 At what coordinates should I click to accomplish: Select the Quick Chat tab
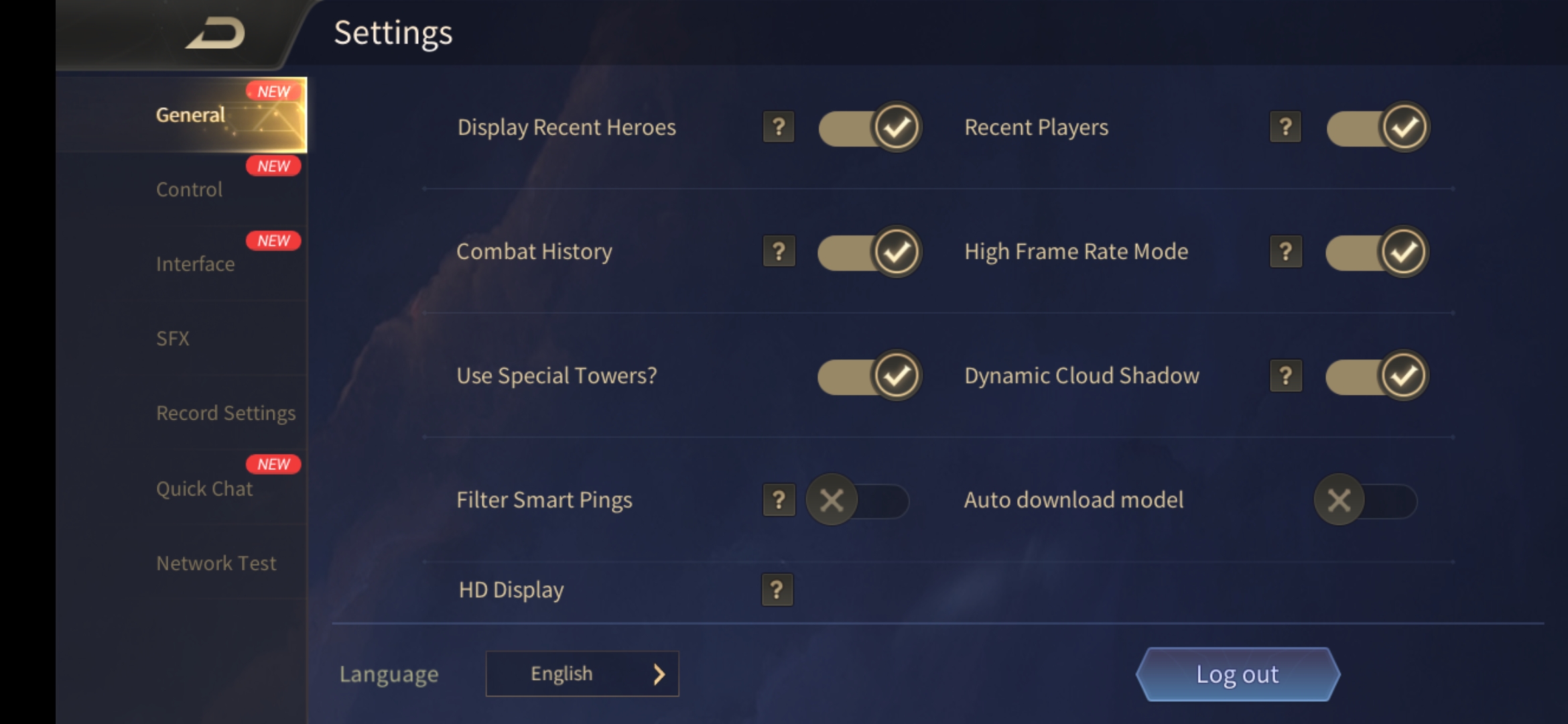click(x=204, y=489)
